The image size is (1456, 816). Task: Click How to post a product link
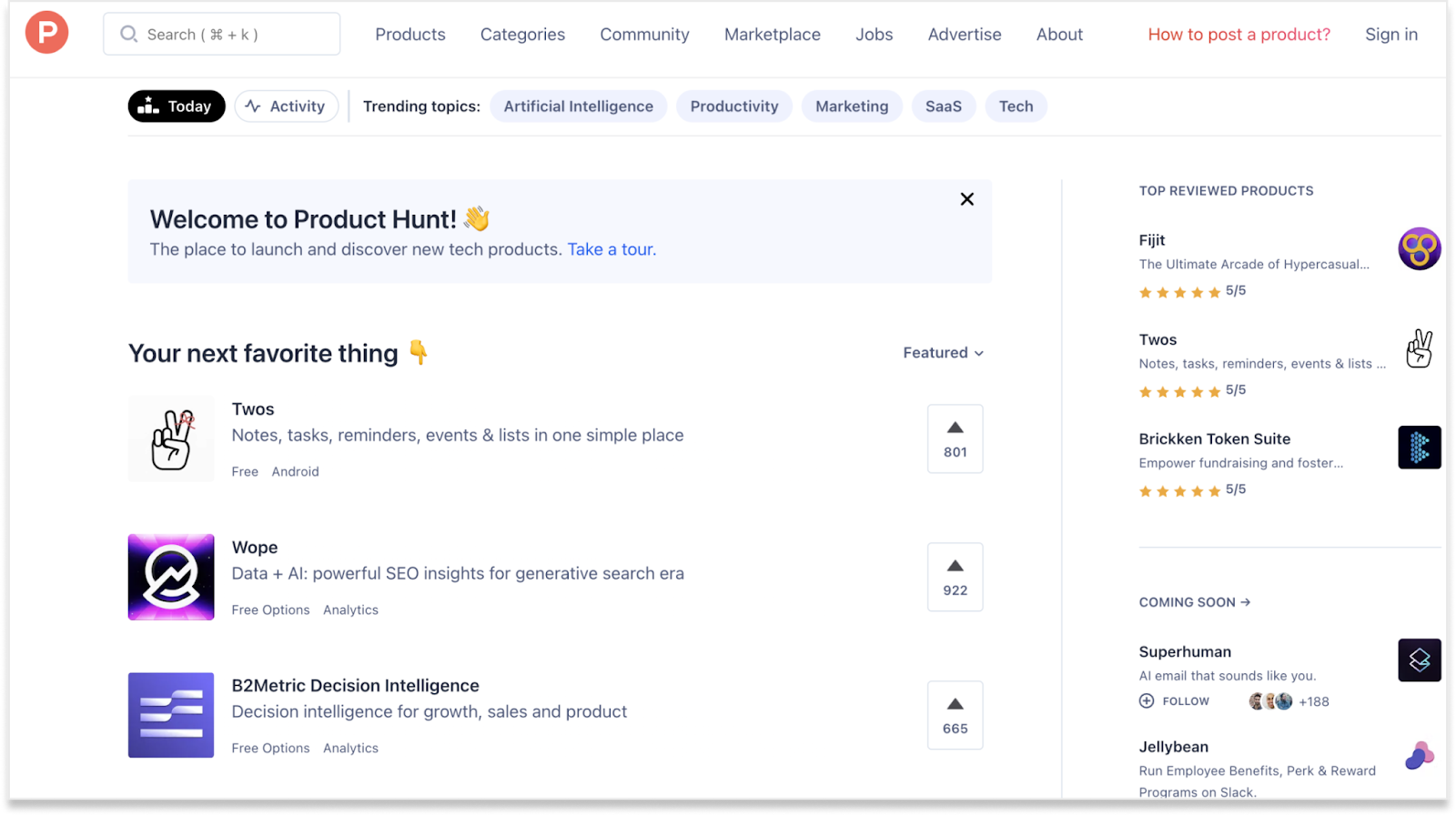(1239, 35)
